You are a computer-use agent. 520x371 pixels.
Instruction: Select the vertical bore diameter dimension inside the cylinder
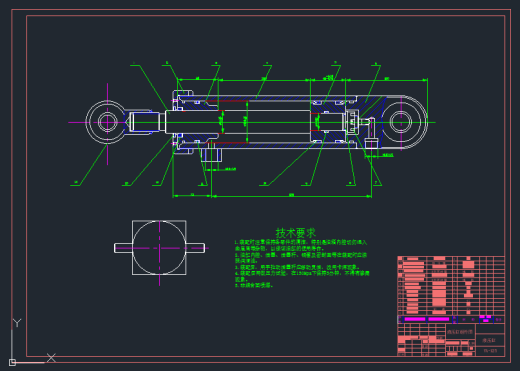coord(247,122)
